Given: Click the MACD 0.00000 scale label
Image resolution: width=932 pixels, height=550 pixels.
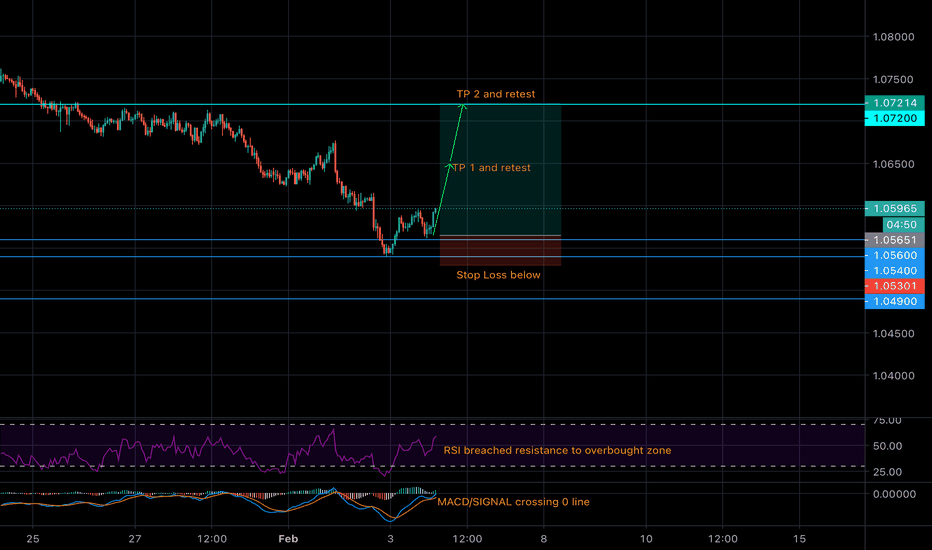Looking at the screenshot, I should pyautogui.click(x=893, y=494).
